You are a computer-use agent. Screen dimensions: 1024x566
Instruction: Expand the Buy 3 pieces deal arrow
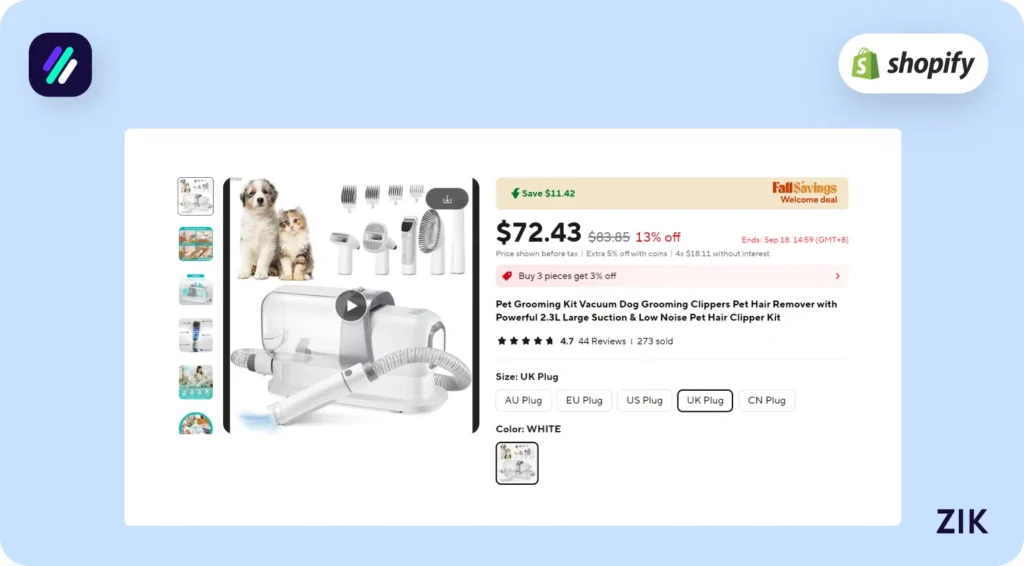pos(837,276)
